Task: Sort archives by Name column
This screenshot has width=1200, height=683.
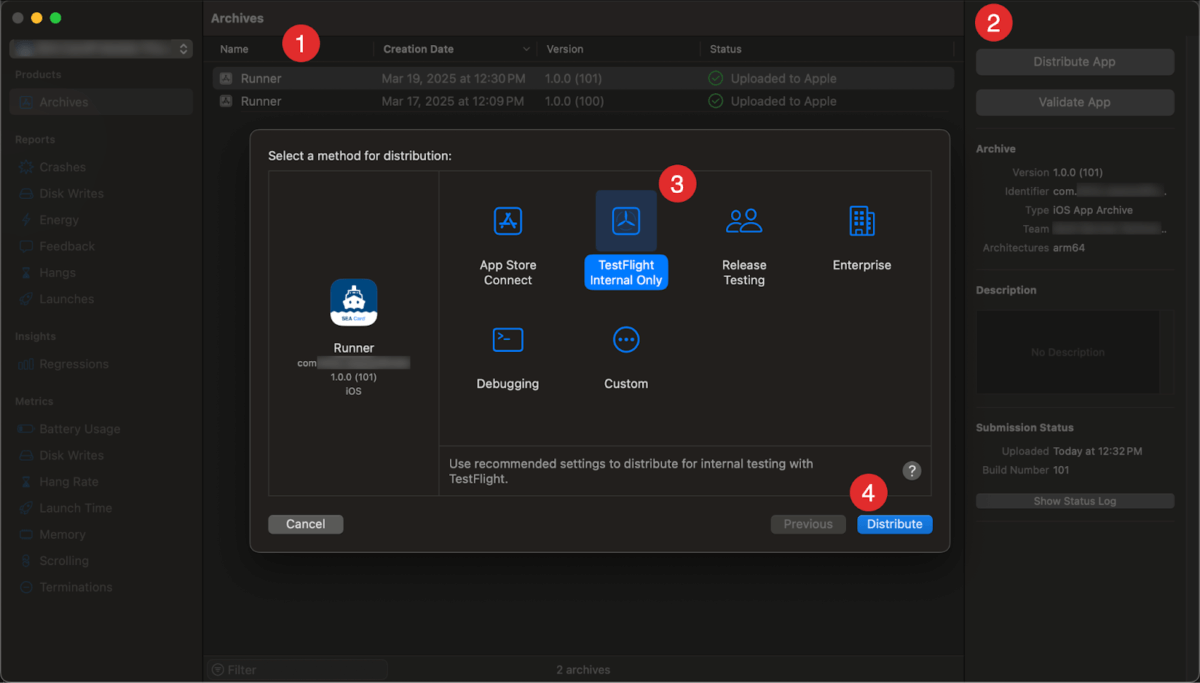Action: click(x=234, y=49)
